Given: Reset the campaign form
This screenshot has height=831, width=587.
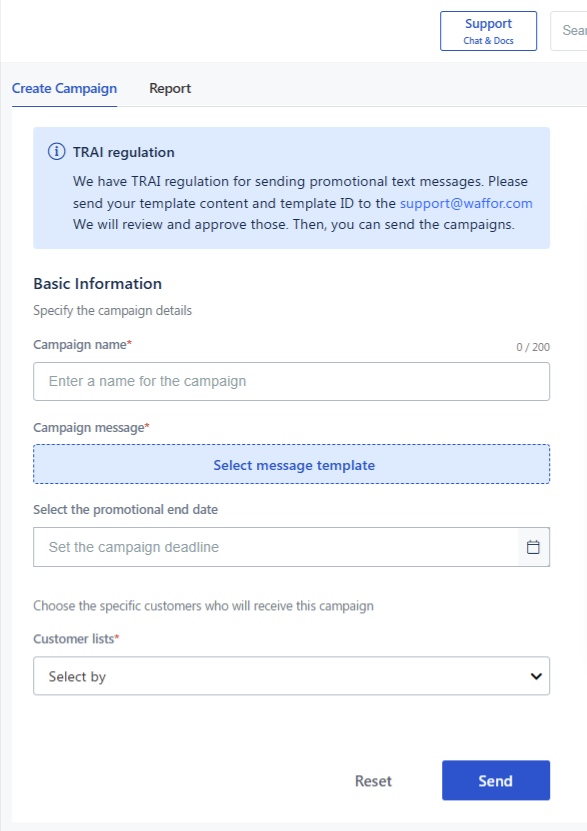Looking at the screenshot, I should pos(373,781).
